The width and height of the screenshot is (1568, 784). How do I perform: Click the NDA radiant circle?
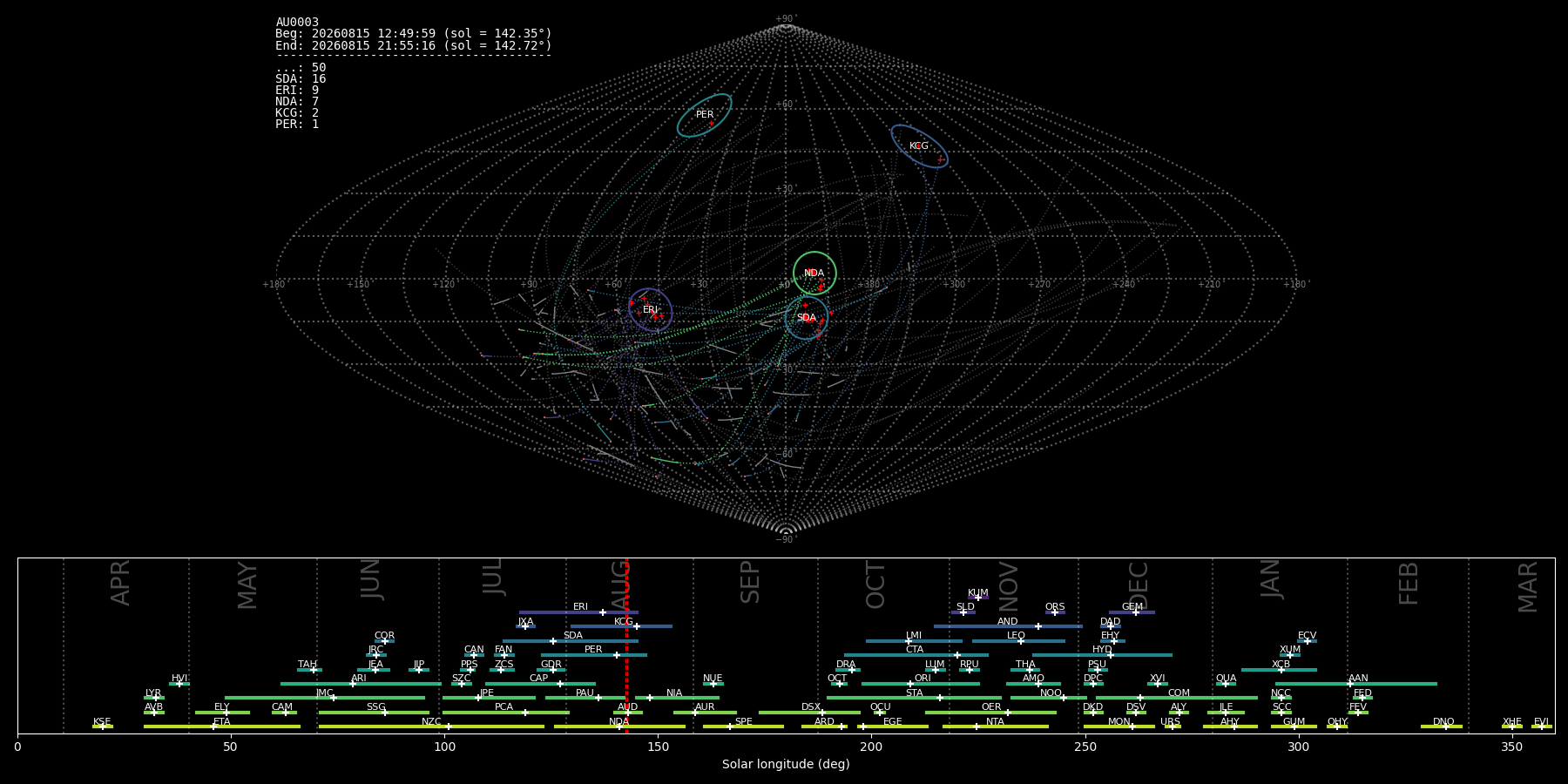(814, 274)
